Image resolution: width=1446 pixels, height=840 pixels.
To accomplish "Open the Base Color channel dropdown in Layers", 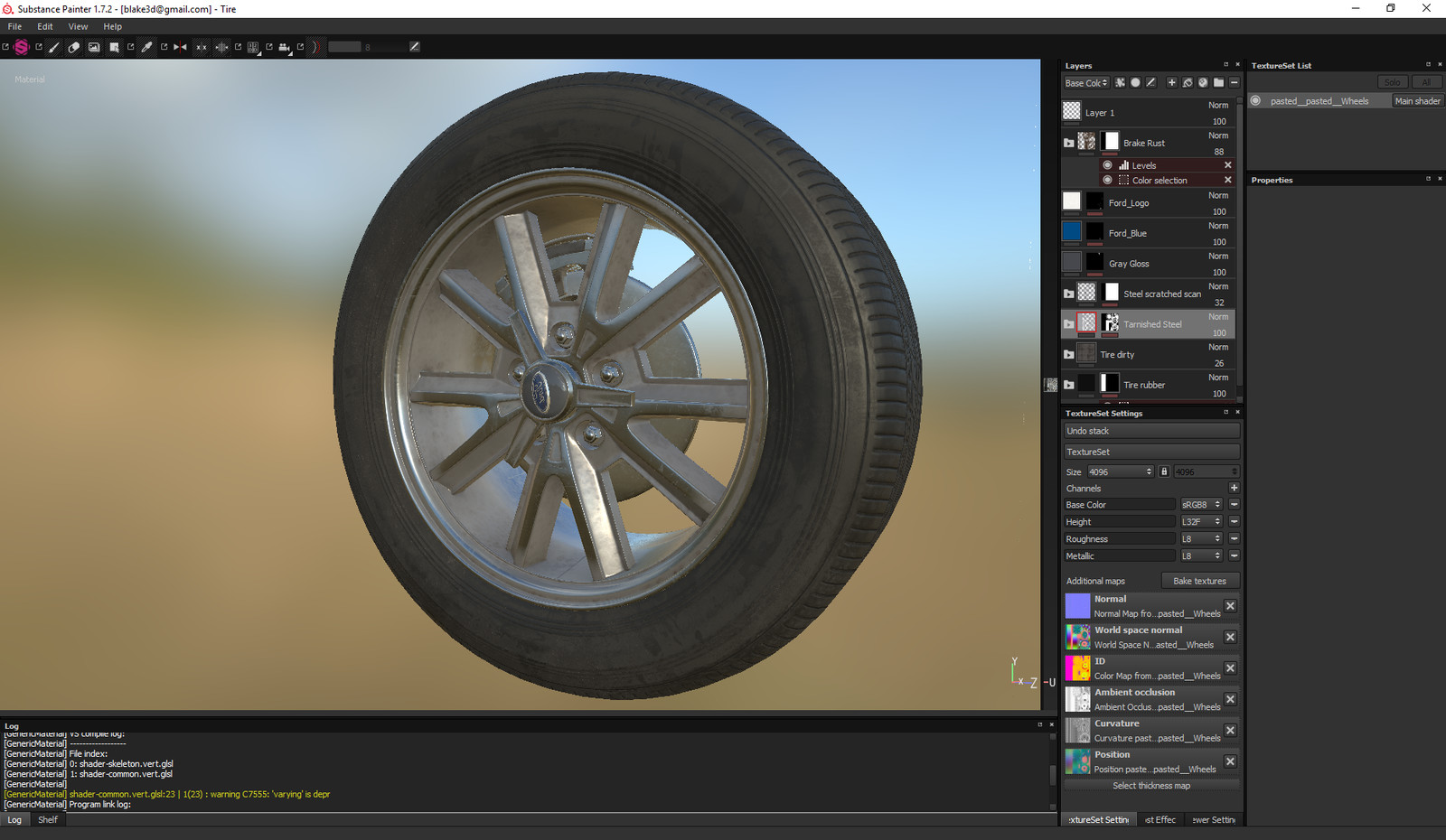I will pyautogui.click(x=1086, y=83).
